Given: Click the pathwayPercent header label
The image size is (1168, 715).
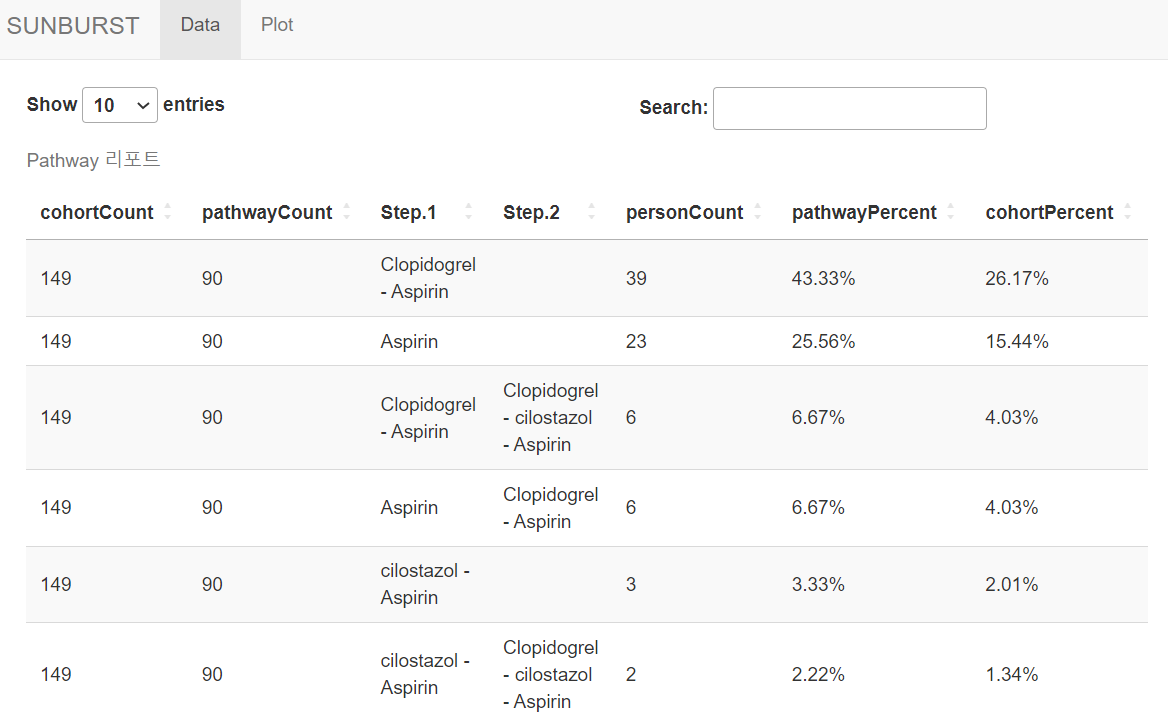Looking at the screenshot, I should click(x=864, y=212).
